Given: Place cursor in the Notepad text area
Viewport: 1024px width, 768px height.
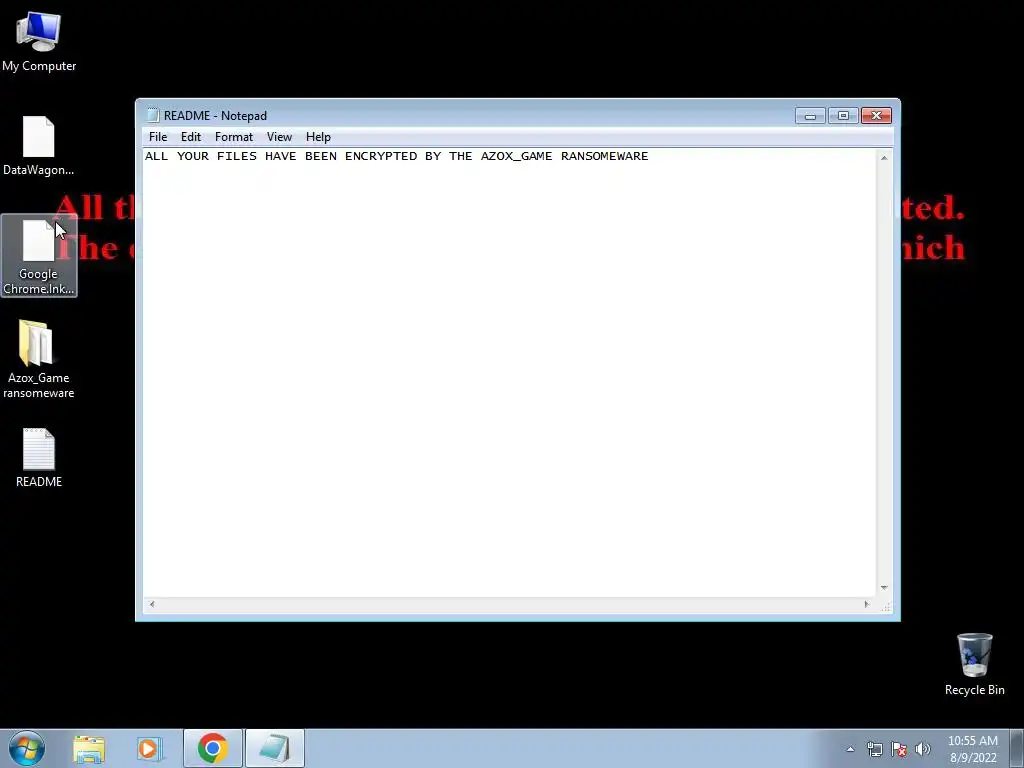Looking at the screenshot, I should (x=509, y=372).
